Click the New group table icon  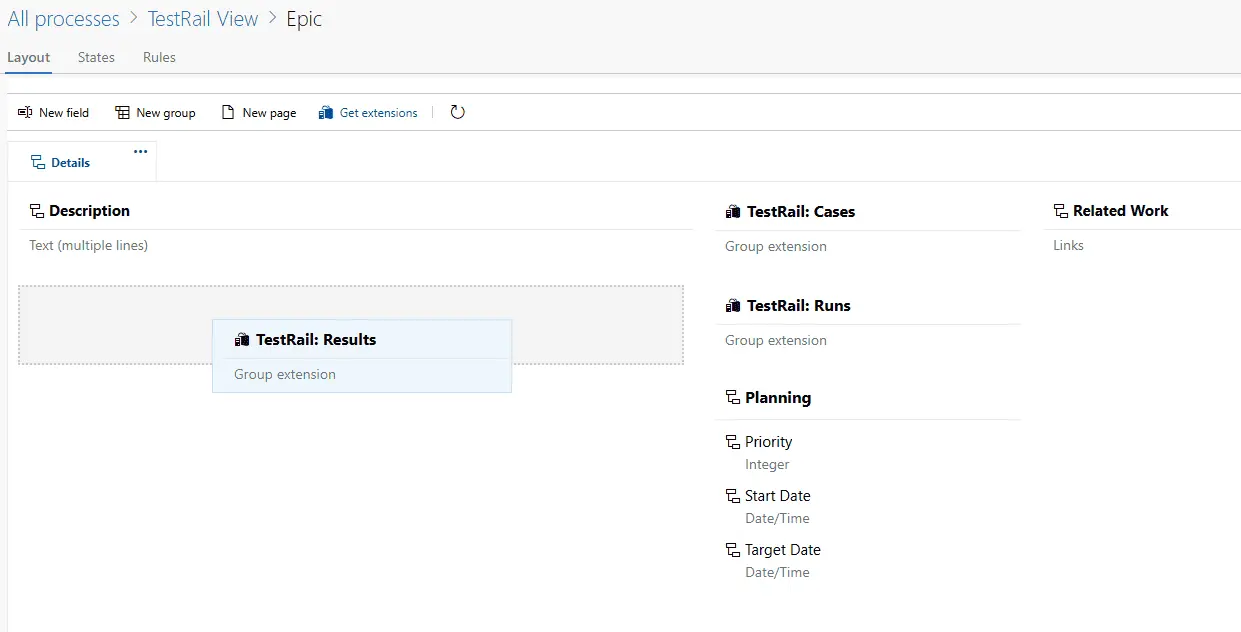click(x=122, y=113)
